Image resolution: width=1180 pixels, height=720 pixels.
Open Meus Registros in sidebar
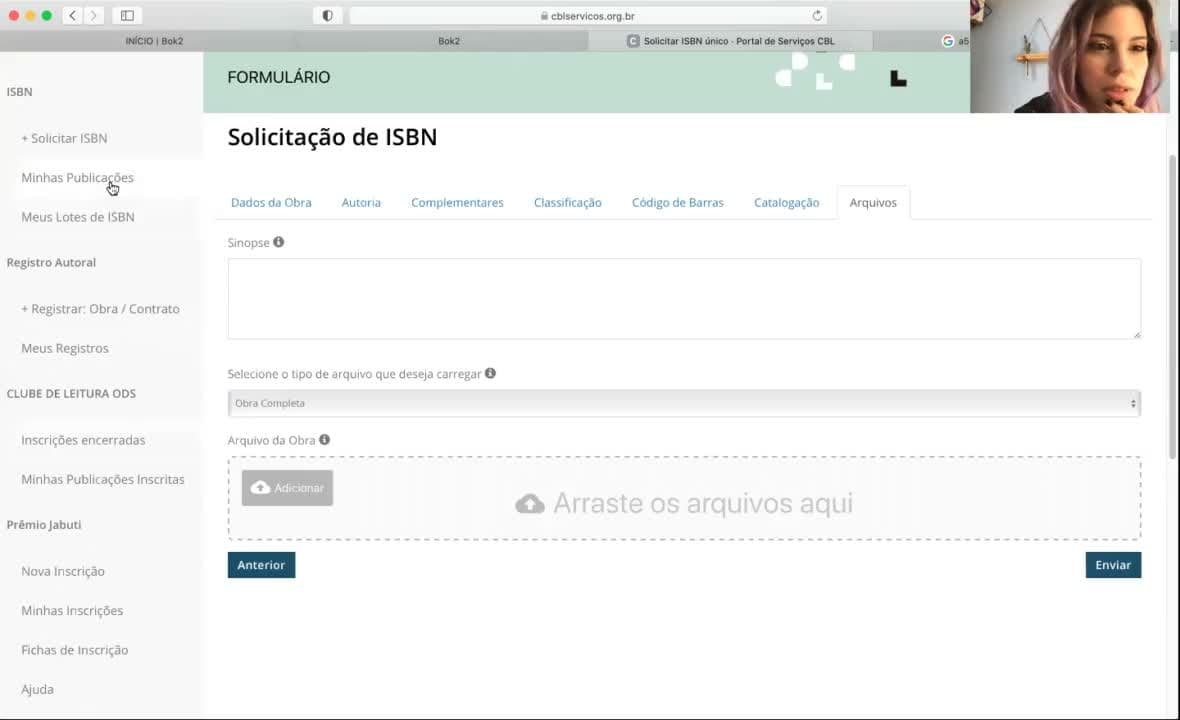(65, 348)
